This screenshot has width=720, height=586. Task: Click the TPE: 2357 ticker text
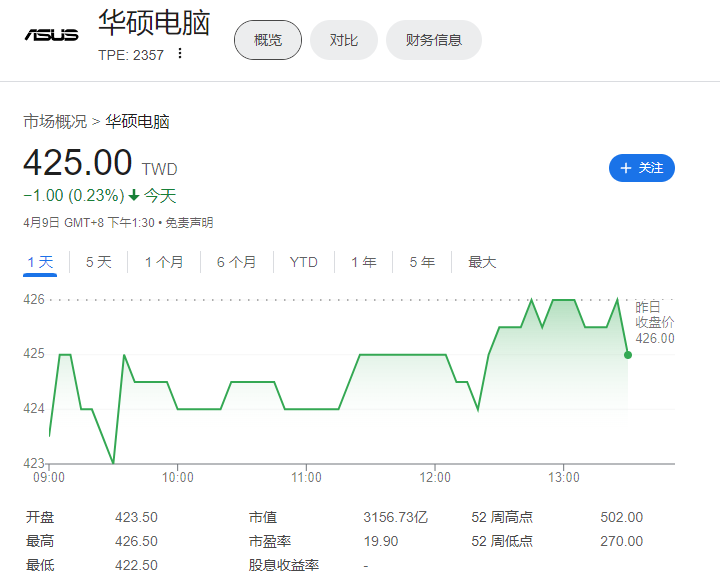[x=131, y=55]
